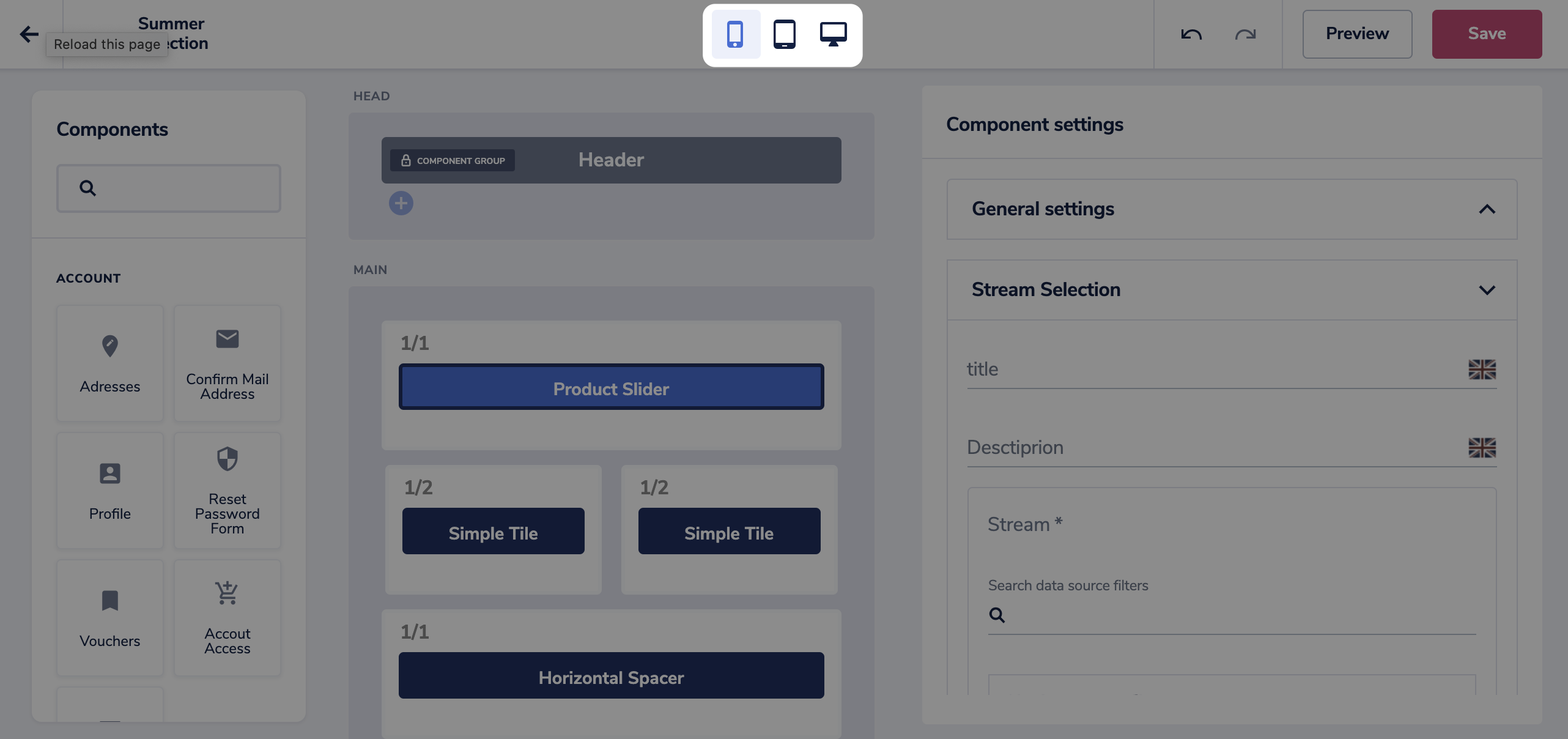Click the lock icon on Component Group
The width and height of the screenshot is (1568, 739).
coord(405,160)
